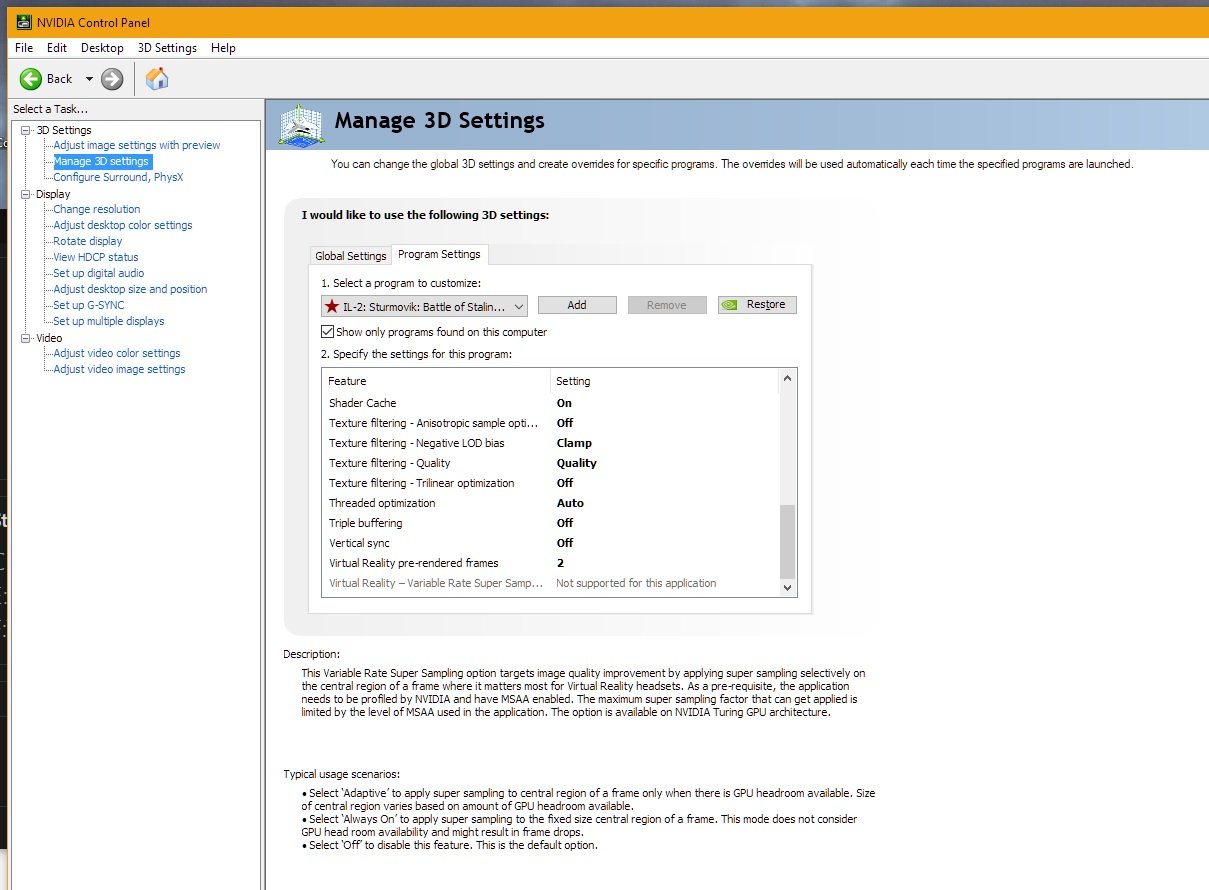The width and height of the screenshot is (1209, 890).
Task: Click the Home icon in toolbar
Action: coord(157,79)
